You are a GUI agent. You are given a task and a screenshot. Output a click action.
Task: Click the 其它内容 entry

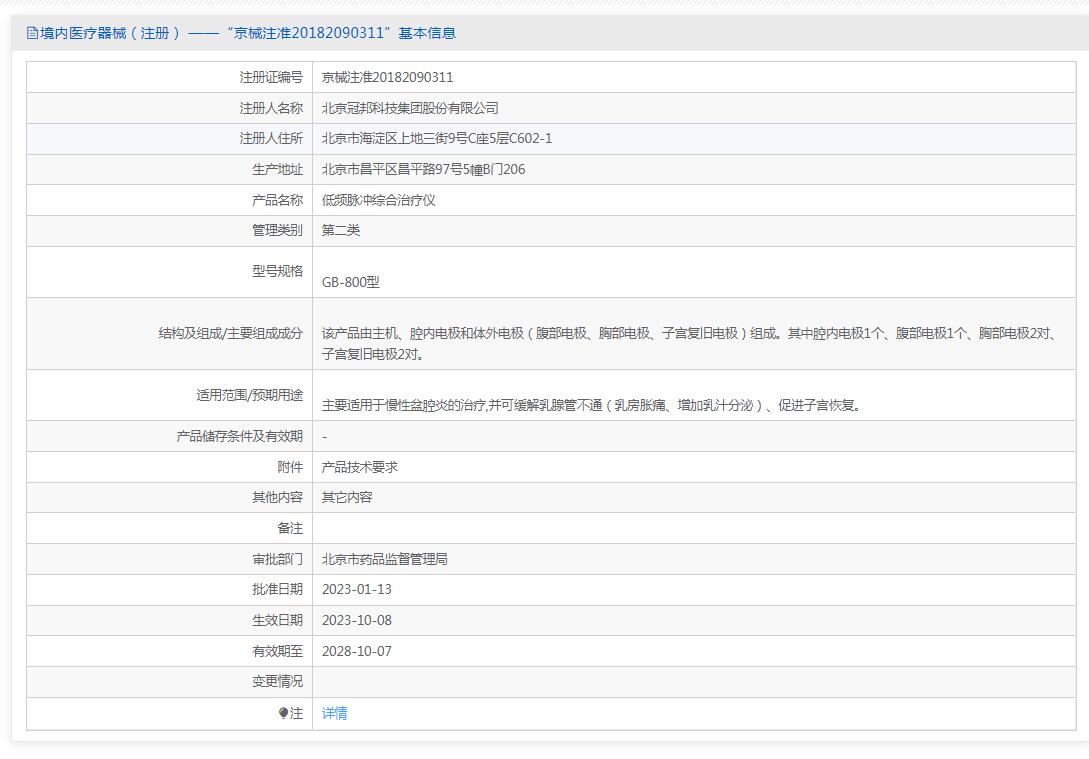pos(347,497)
